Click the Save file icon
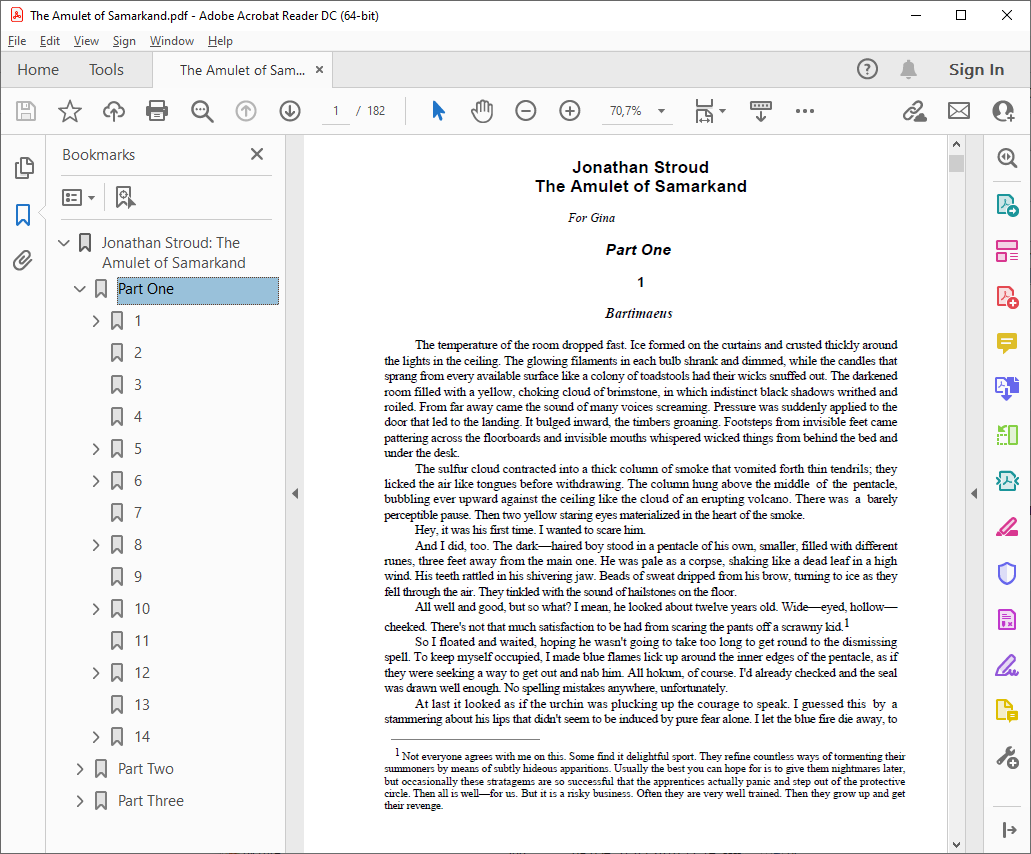This screenshot has height=854, width=1031. [x=26, y=111]
